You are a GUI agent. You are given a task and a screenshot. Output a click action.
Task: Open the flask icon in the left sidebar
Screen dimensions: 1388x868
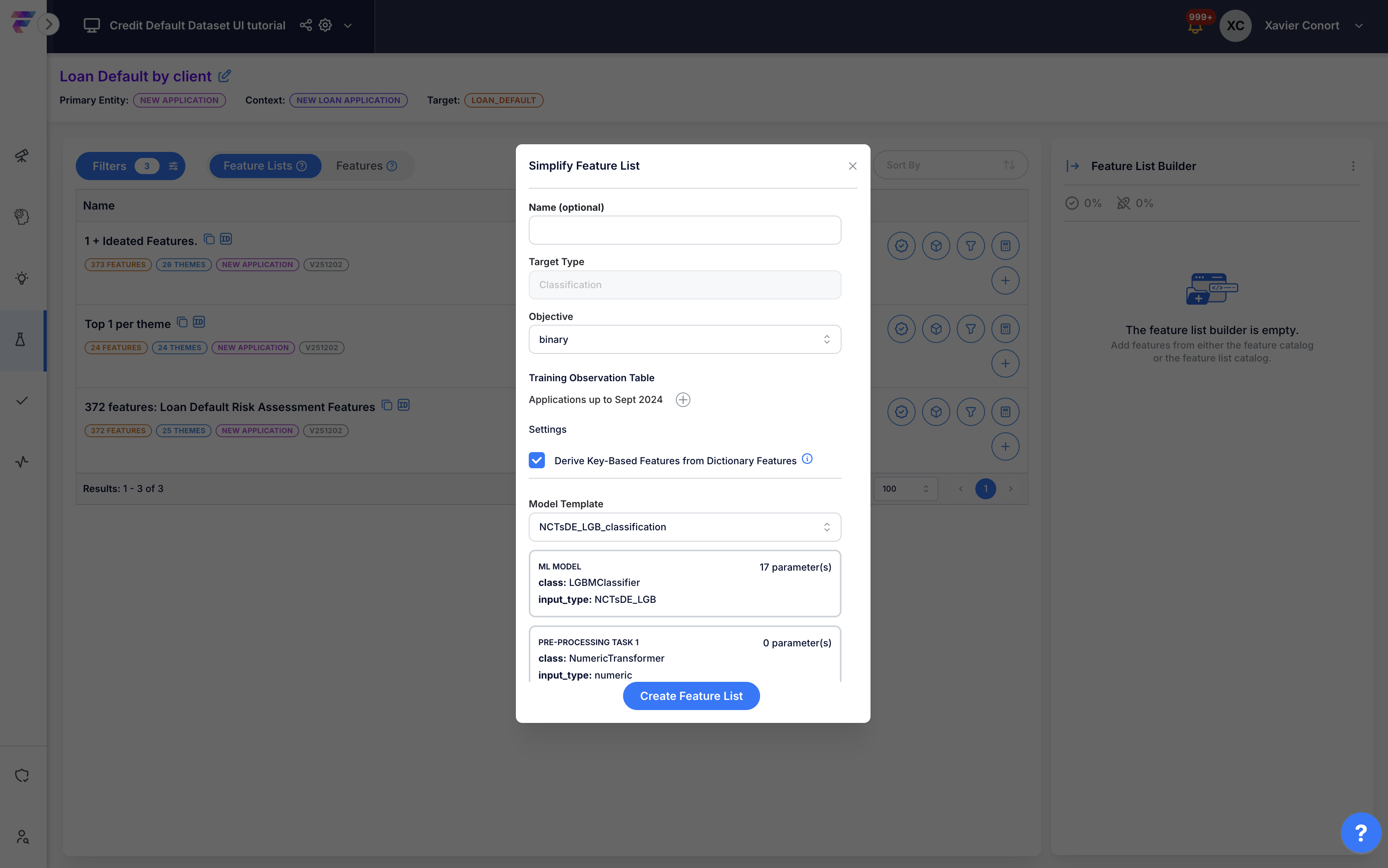point(21,340)
